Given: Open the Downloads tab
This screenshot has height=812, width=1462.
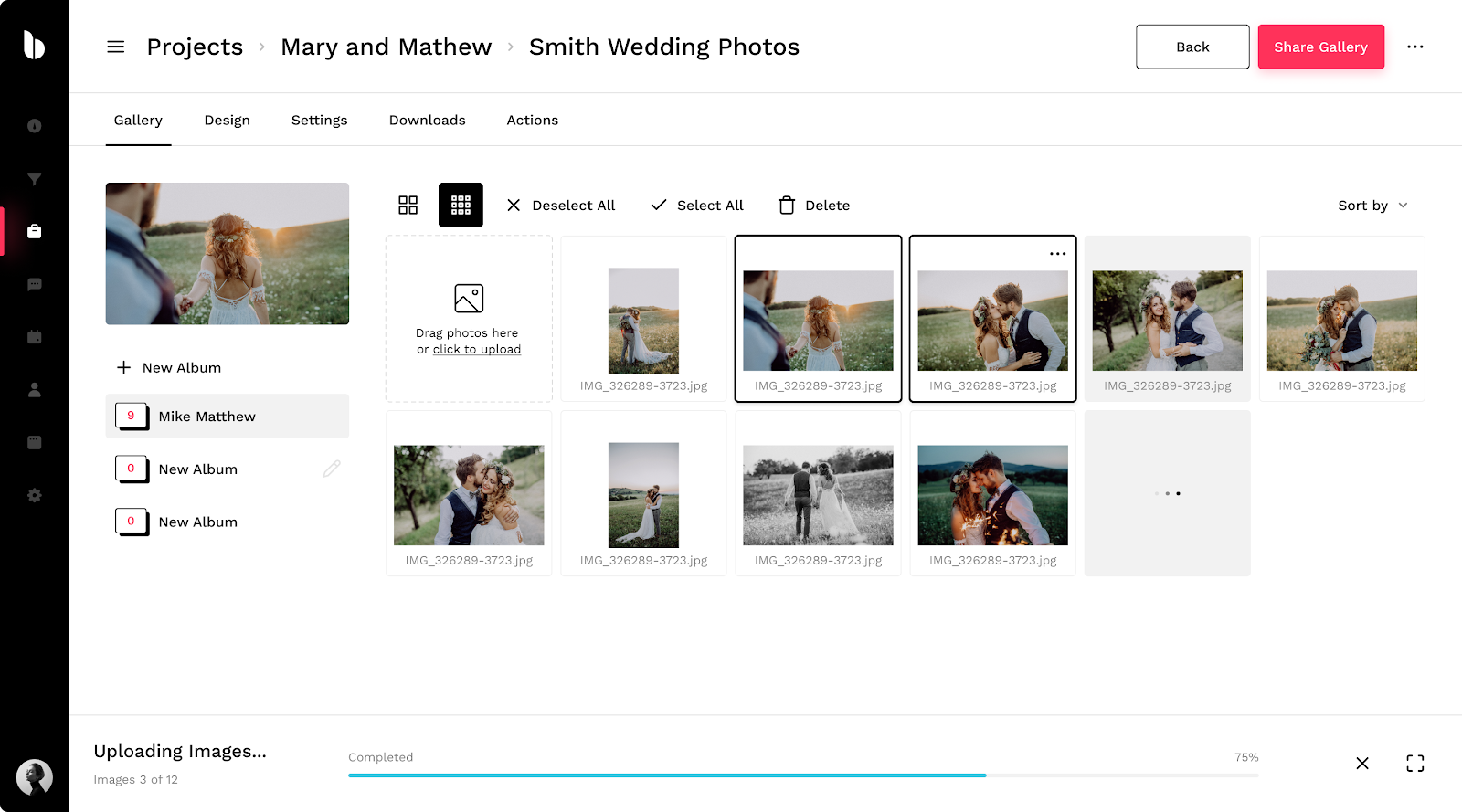Looking at the screenshot, I should pos(427,121).
